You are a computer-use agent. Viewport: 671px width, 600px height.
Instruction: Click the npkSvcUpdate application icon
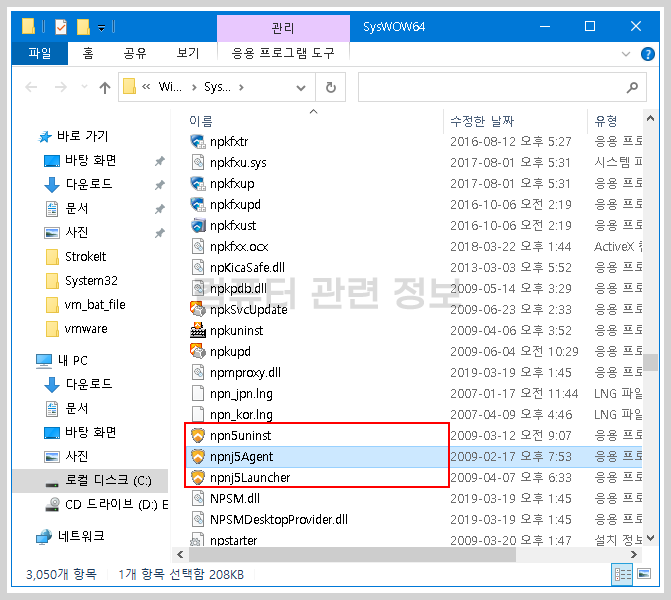197,309
